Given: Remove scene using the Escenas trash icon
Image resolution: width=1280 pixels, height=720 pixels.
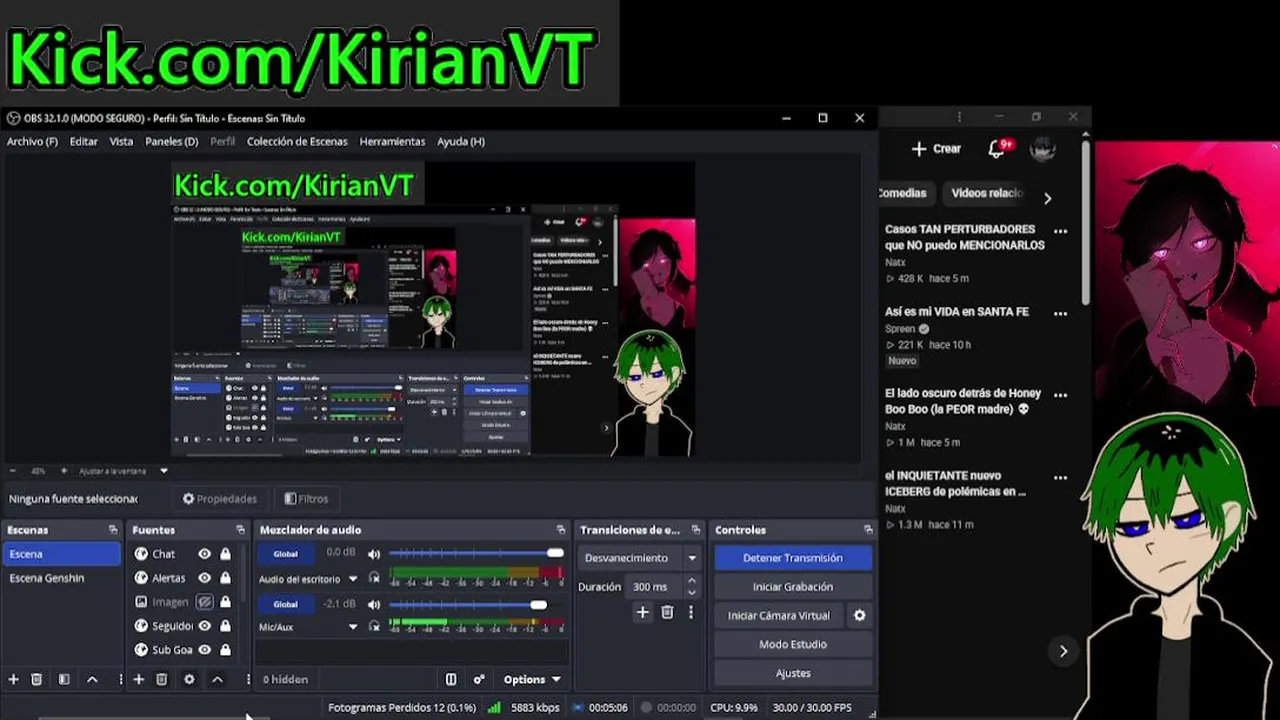Looking at the screenshot, I should click(x=37, y=679).
